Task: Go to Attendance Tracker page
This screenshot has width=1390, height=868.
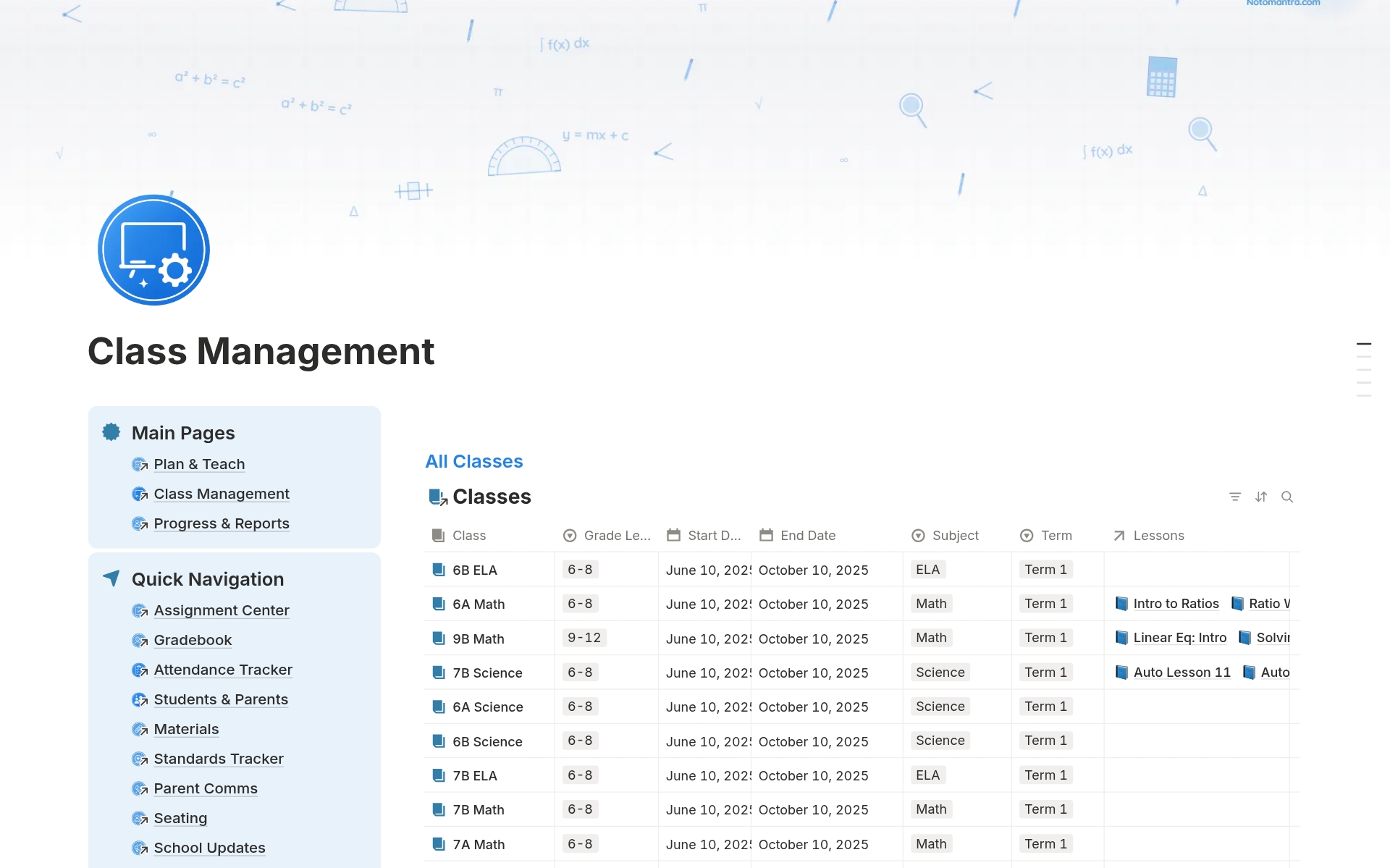Action: 223,670
